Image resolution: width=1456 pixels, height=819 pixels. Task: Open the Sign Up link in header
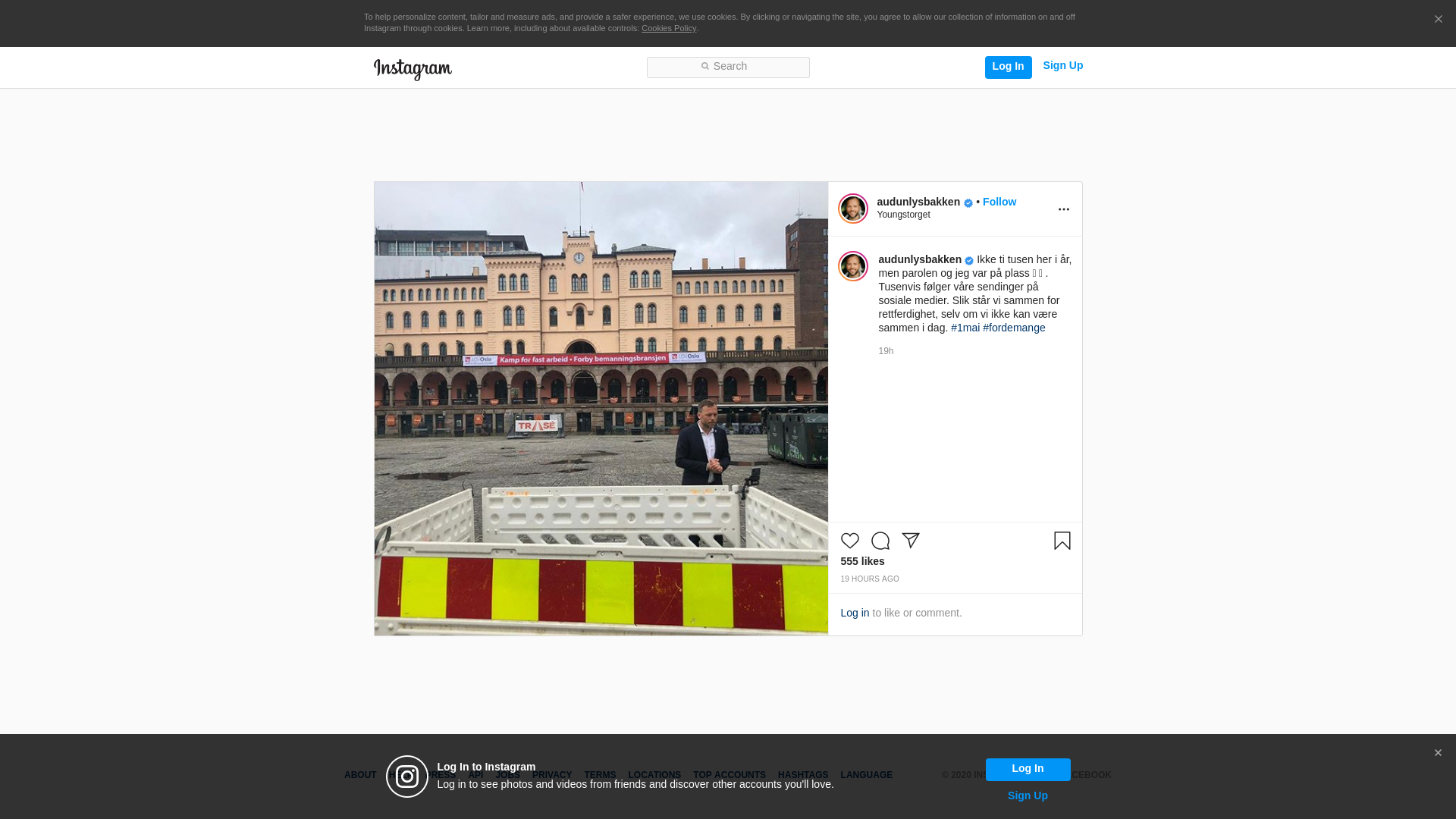coord(1062,65)
